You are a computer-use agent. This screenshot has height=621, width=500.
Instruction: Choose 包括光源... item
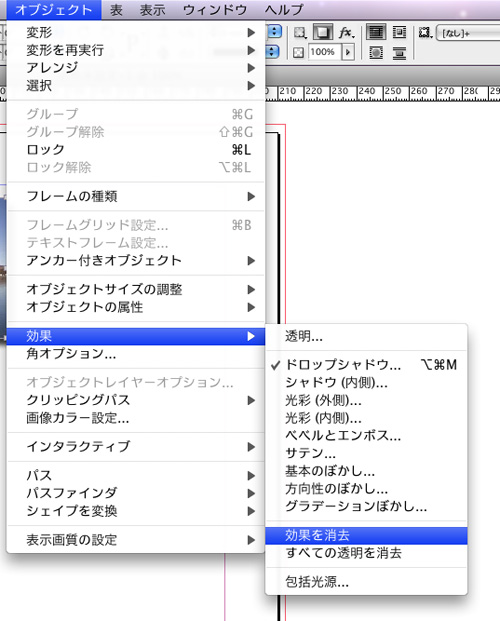click(x=366, y=582)
